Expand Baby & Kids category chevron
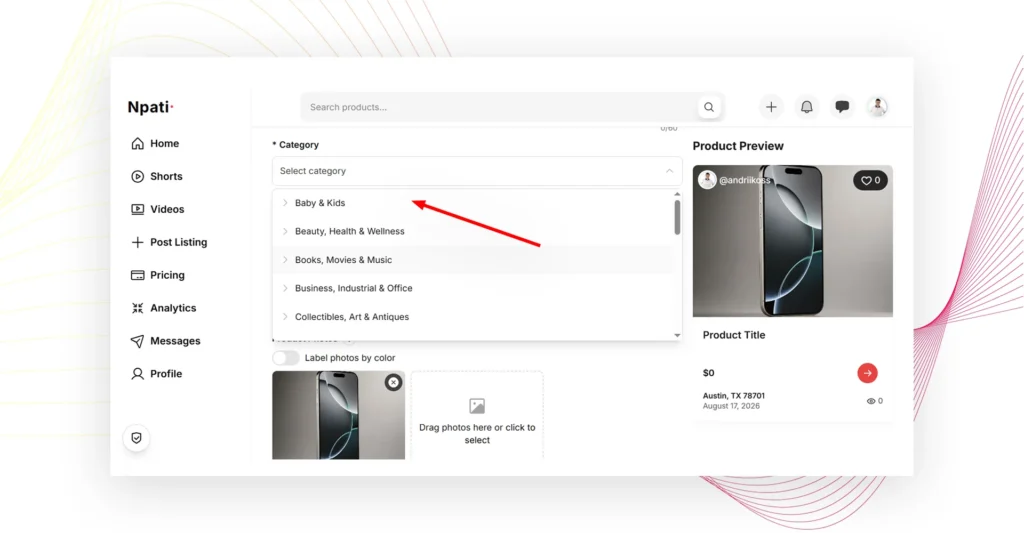 tap(285, 203)
